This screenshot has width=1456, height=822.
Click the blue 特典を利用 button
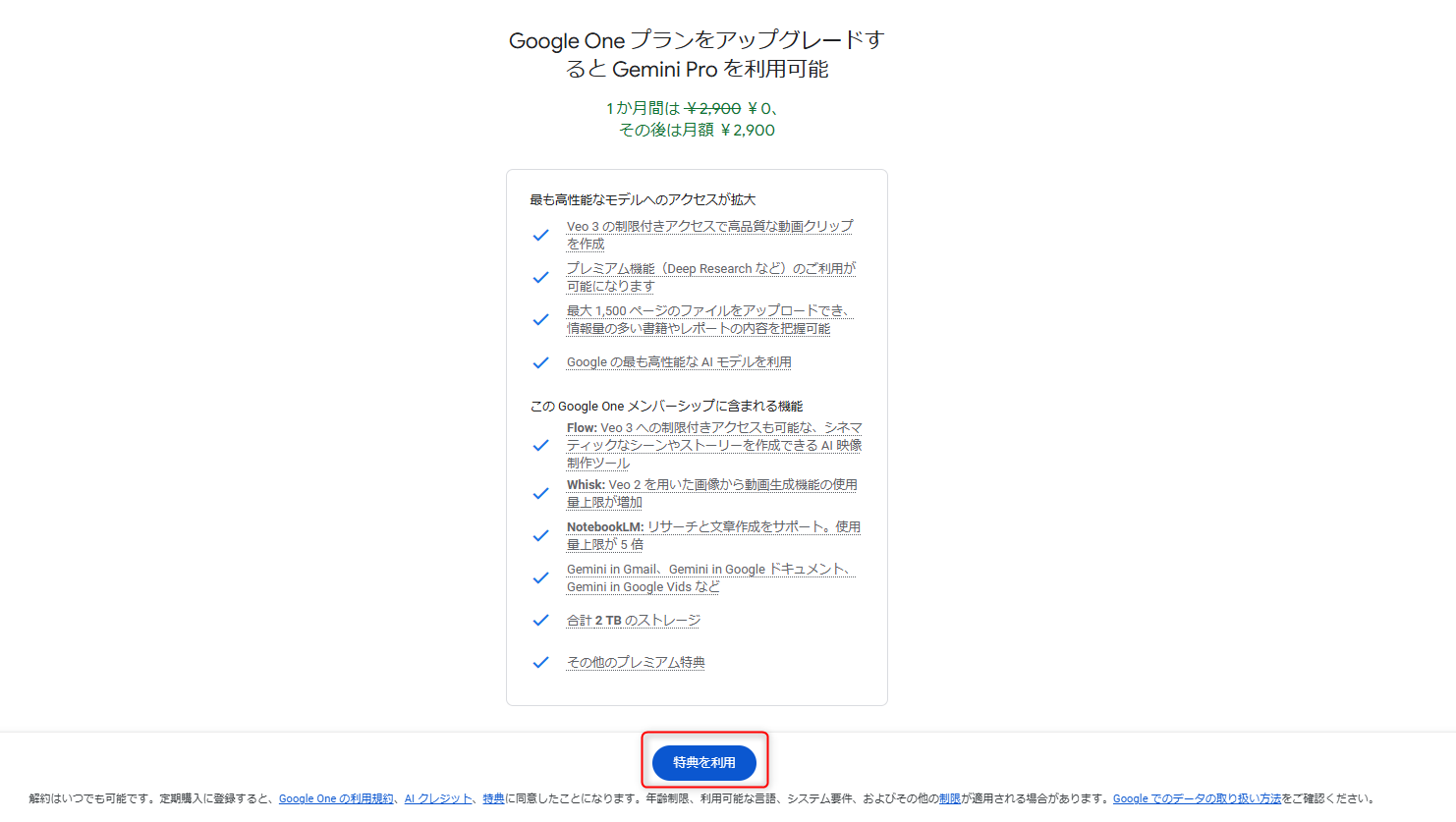pyautogui.click(x=703, y=762)
